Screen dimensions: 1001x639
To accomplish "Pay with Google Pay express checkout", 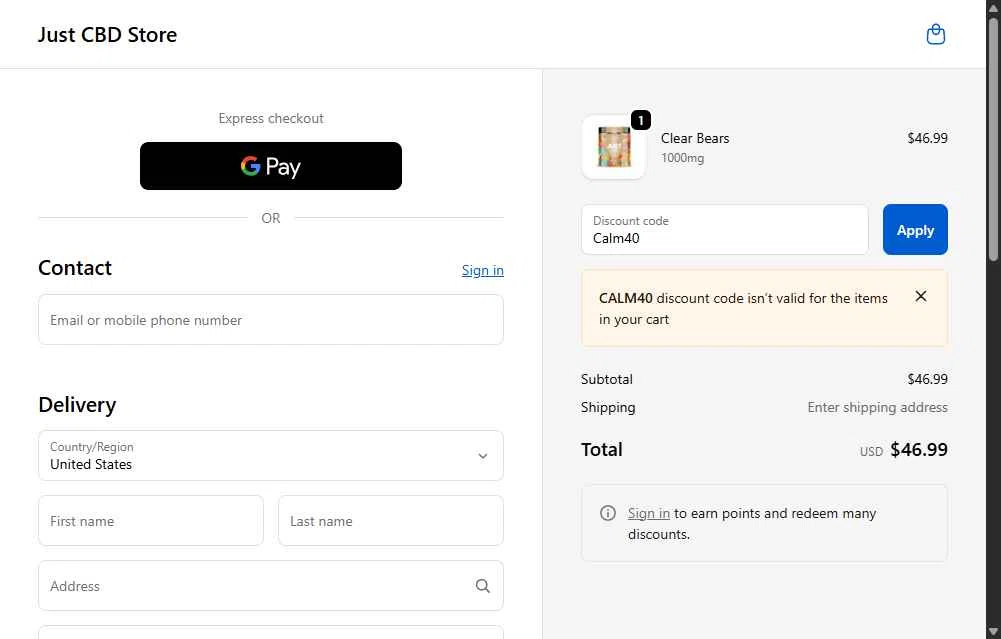I will pos(271,166).
